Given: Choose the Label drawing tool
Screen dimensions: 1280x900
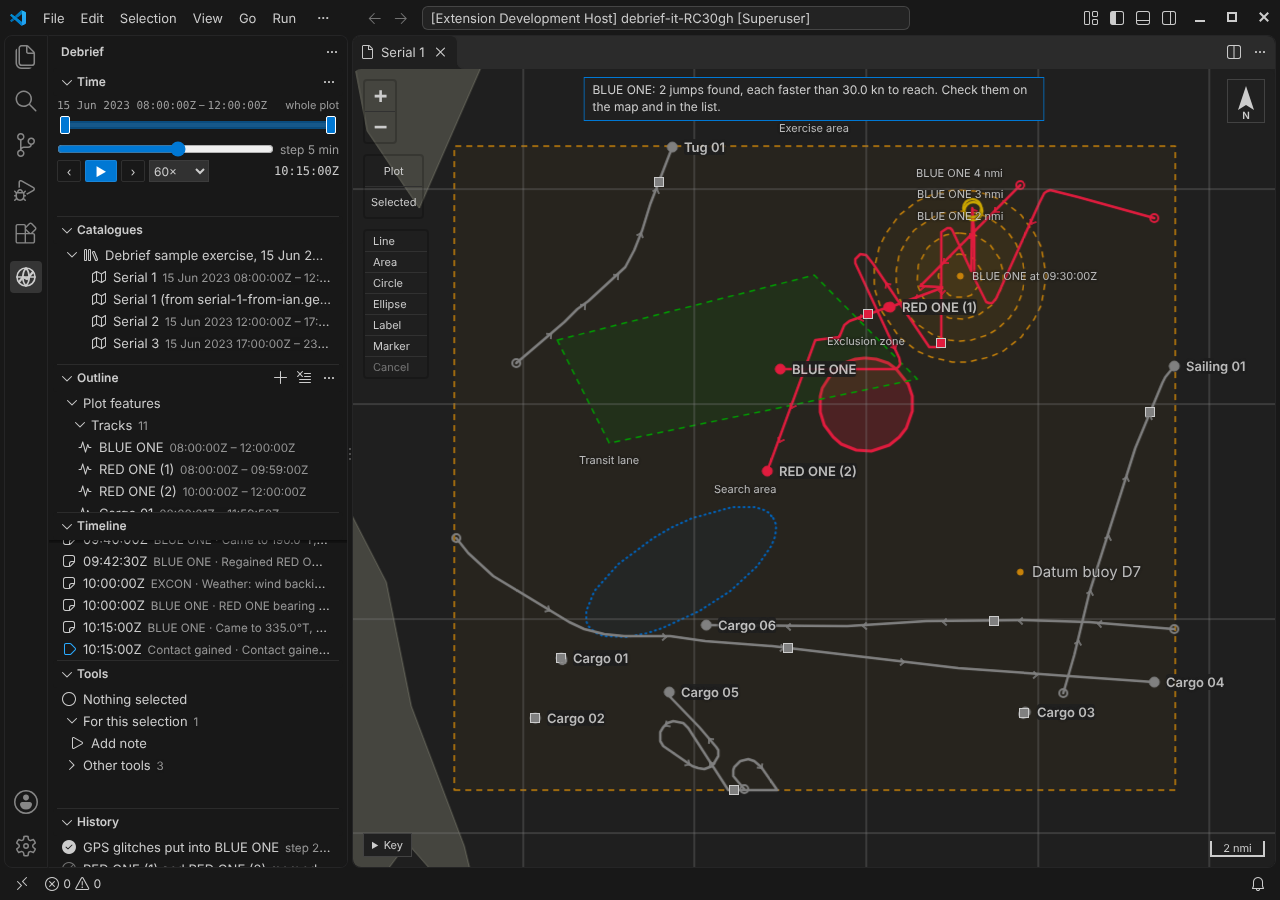Looking at the screenshot, I should point(395,325).
